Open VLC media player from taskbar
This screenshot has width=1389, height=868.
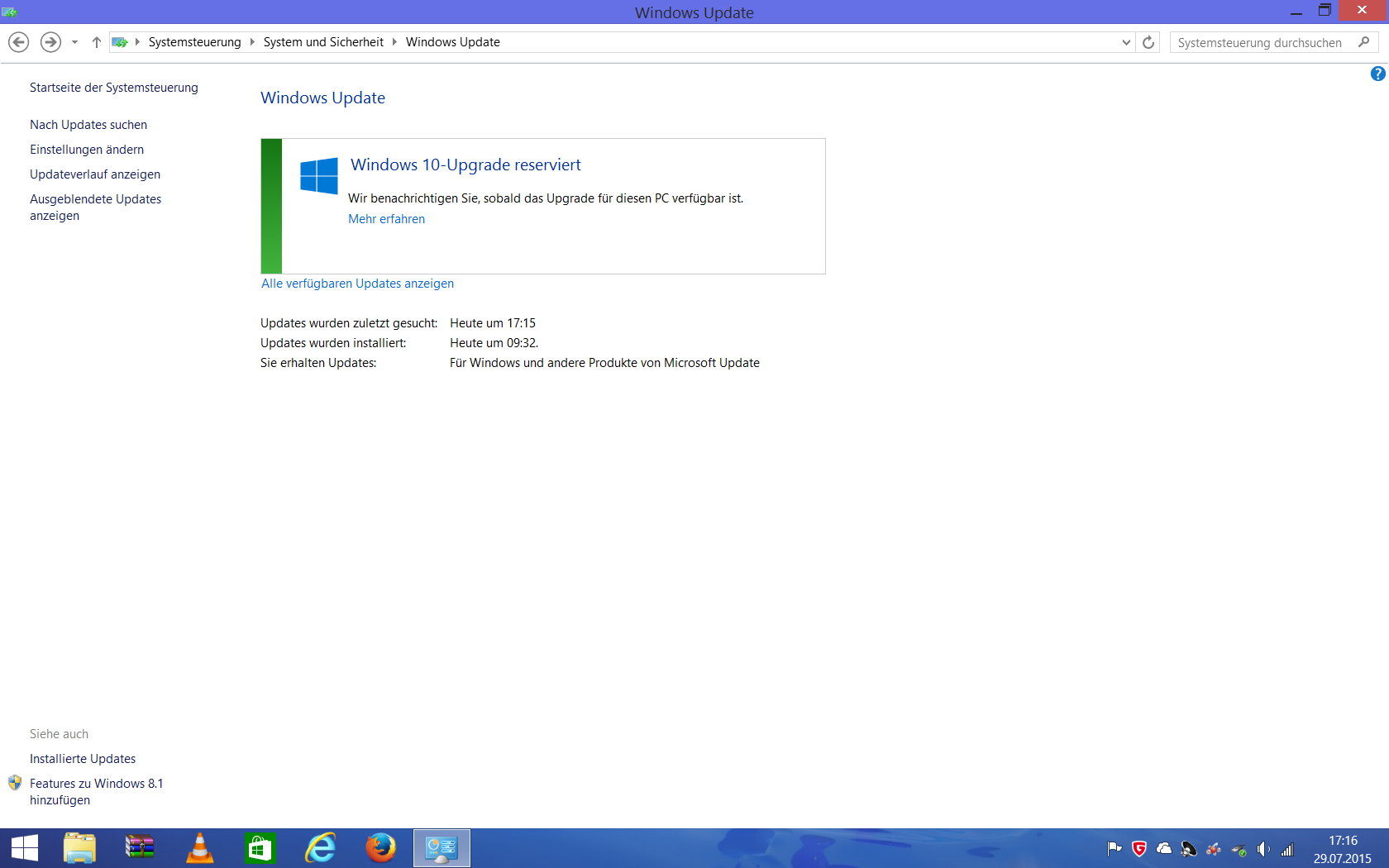199,848
